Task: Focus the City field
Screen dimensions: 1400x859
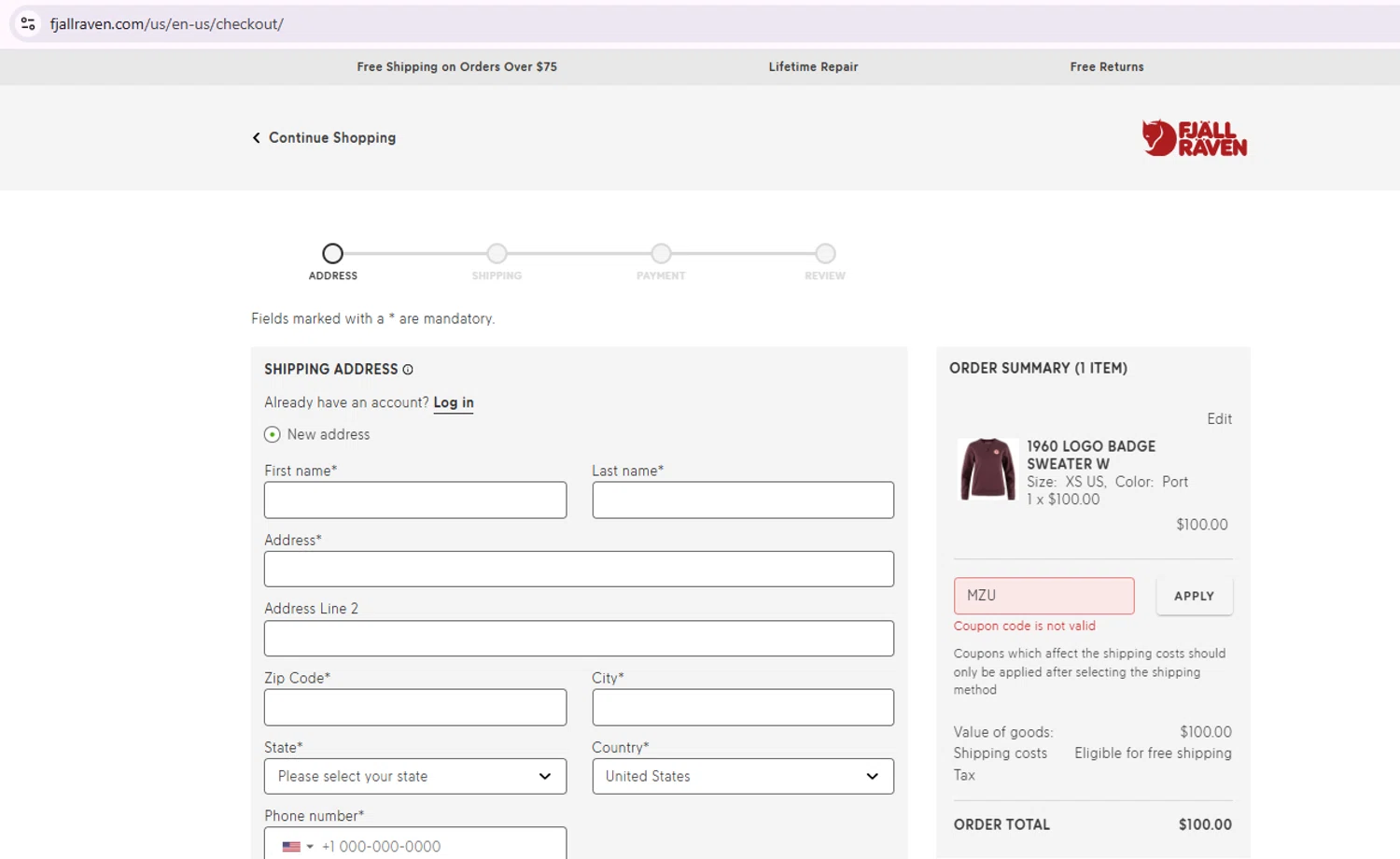Action: pyautogui.click(x=743, y=708)
